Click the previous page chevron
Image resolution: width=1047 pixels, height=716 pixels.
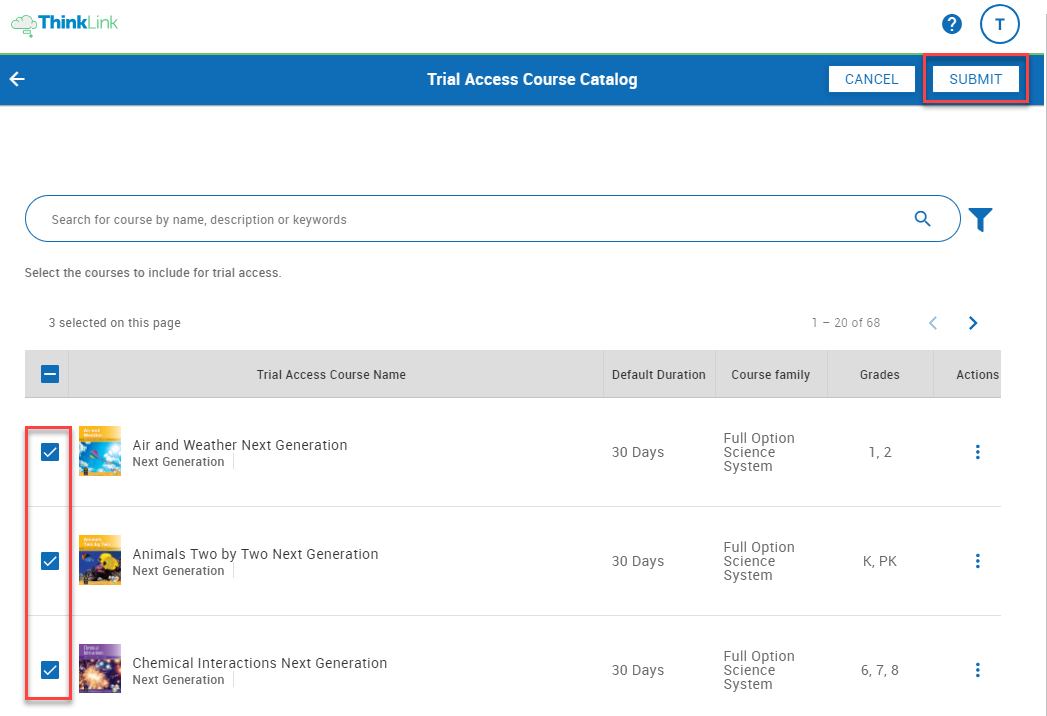pyautogui.click(x=932, y=323)
